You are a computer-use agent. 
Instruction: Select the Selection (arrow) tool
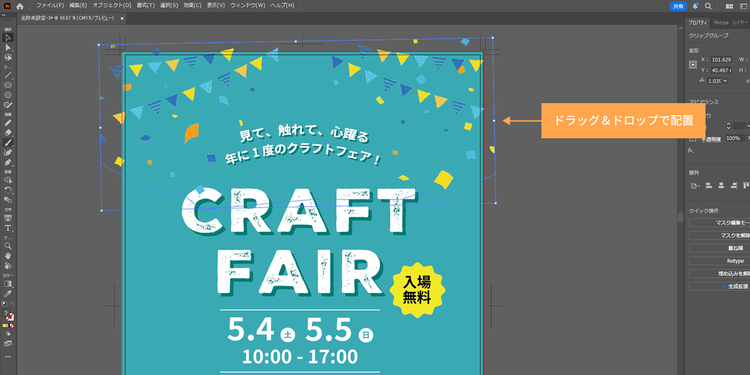8,37
